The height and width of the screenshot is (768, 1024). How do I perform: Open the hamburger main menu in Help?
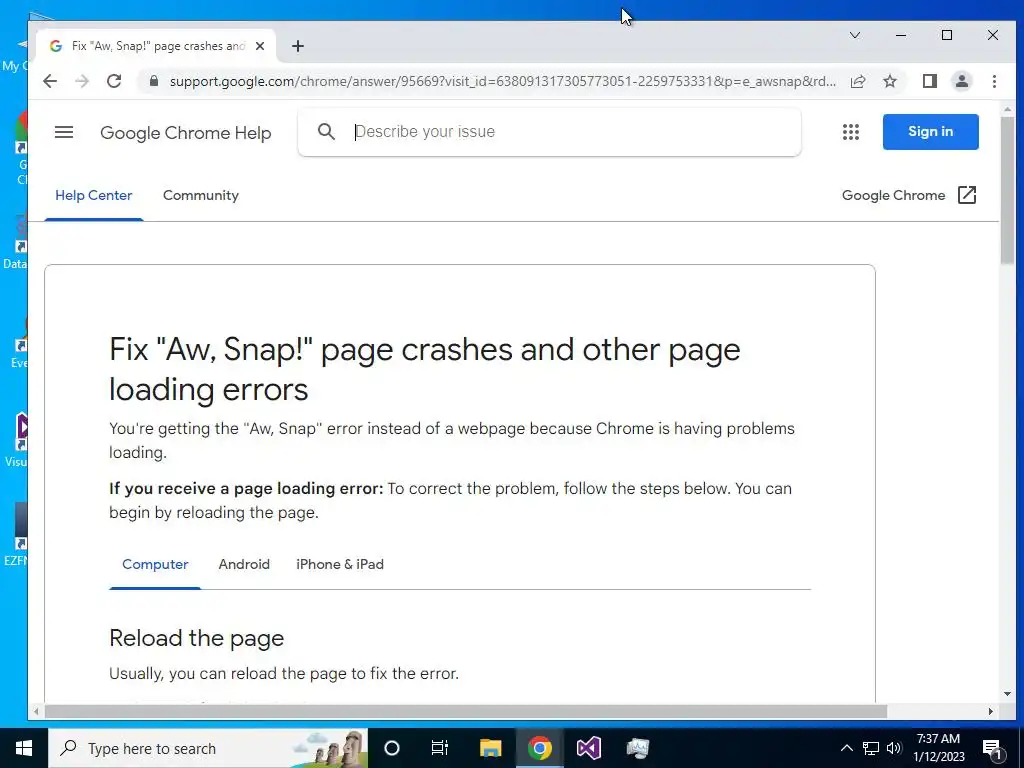pyautogui.click(x=64, y=132)
